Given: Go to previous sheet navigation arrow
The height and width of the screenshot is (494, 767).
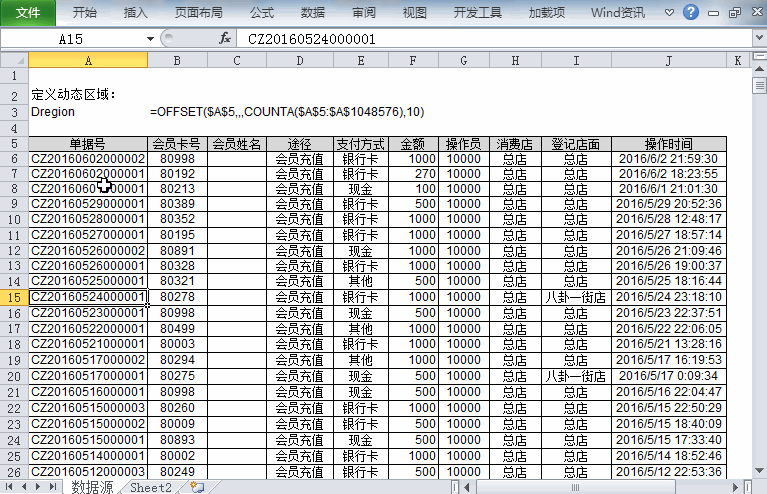Looking at the screenshot, I should (23, 487).
